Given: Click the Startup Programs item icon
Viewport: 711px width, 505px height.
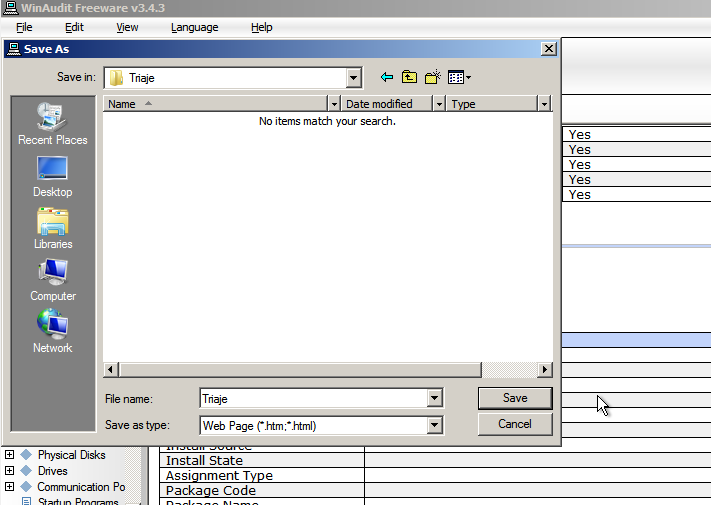Looking at the screenshot, I should [27, 501].
